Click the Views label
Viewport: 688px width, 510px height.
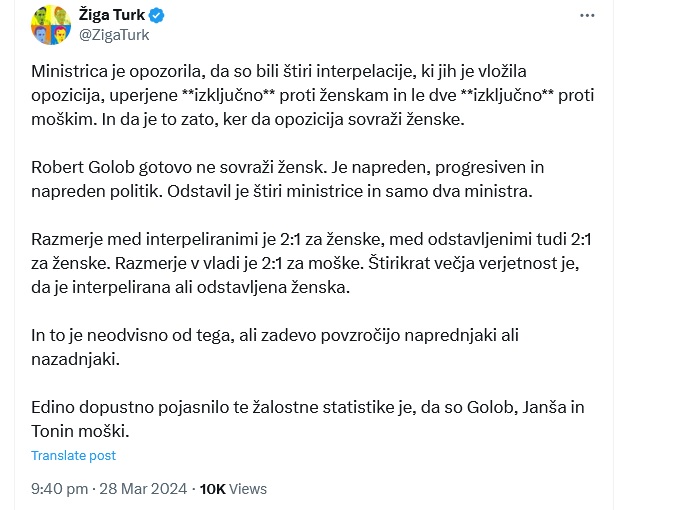click(248, 489)
